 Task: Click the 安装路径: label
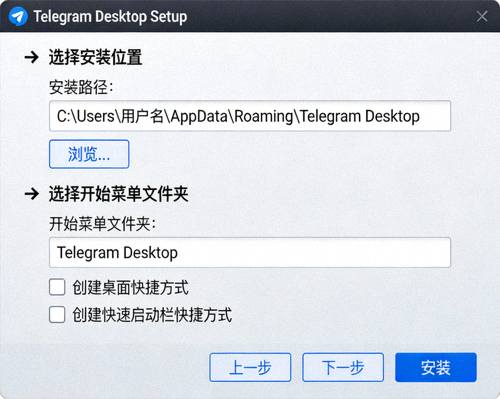pos(81,88)
